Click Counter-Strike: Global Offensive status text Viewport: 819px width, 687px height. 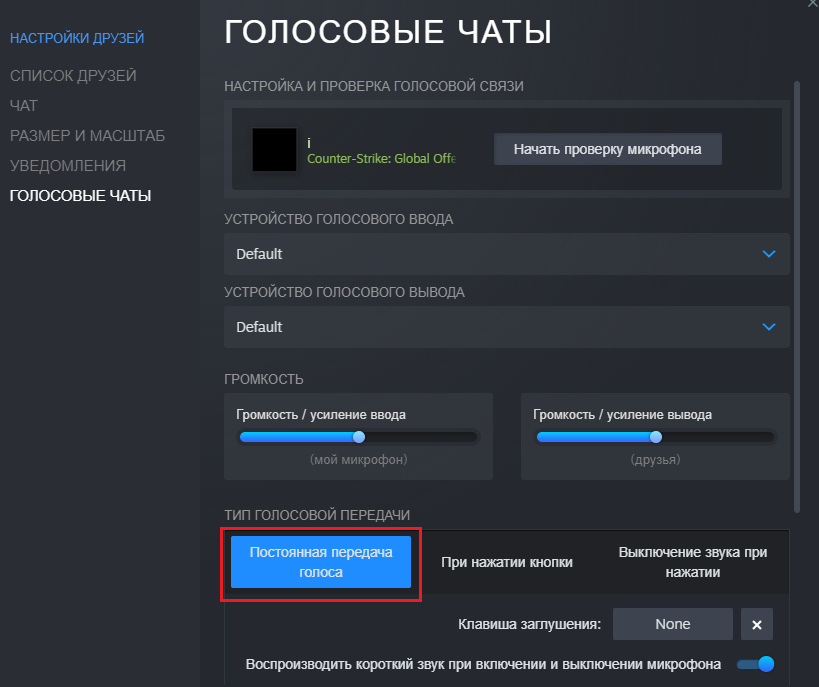[x=381, y=158]
